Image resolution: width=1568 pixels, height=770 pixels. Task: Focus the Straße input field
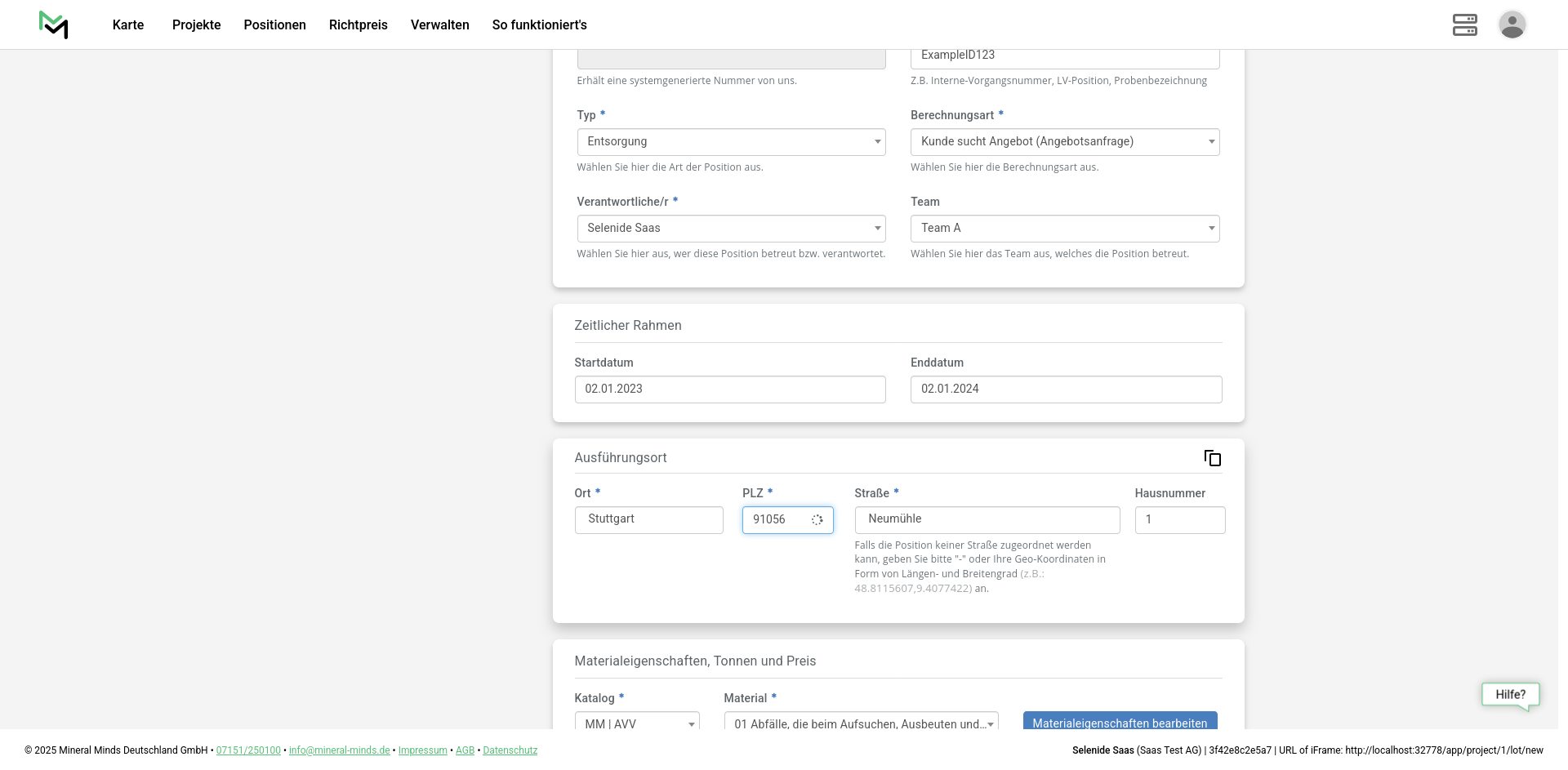pyautogui.click(x=987, y=520)
